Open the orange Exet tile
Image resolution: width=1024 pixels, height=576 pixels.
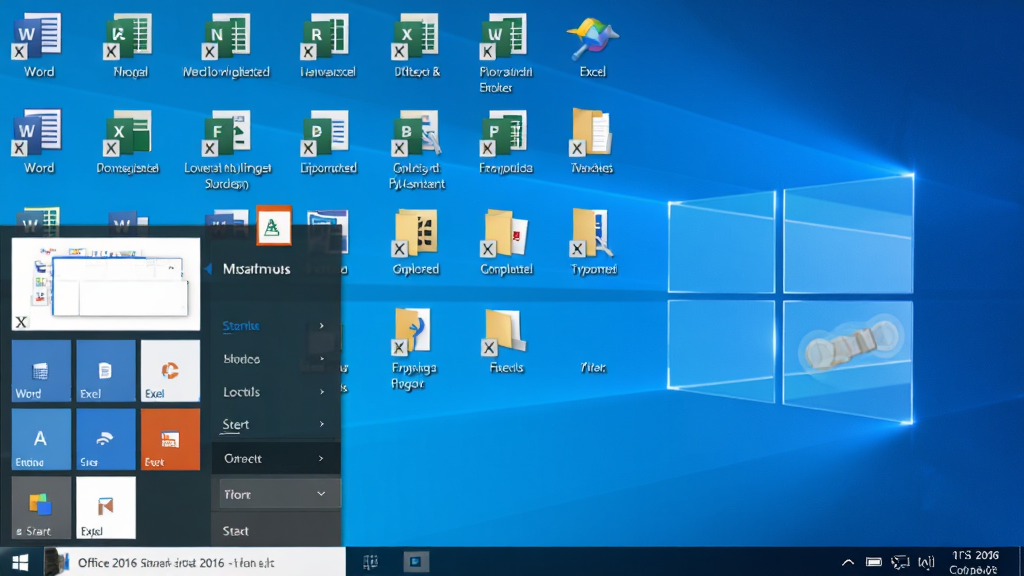click(170, 440)
